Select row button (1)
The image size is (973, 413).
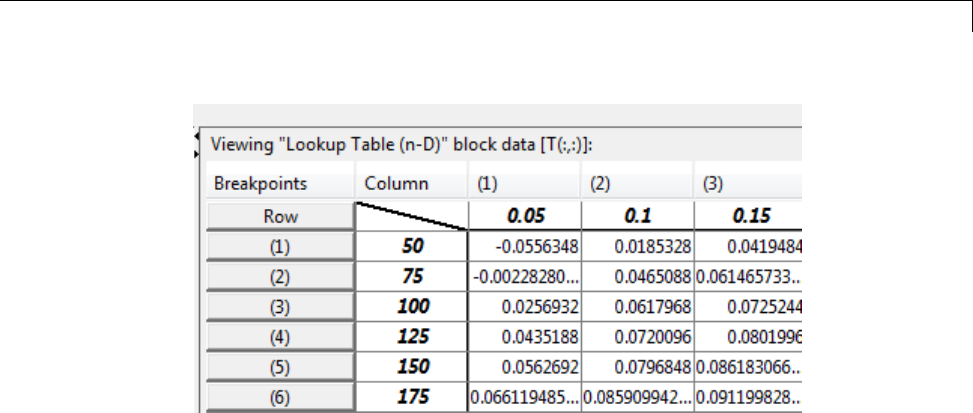coord(280,243)
